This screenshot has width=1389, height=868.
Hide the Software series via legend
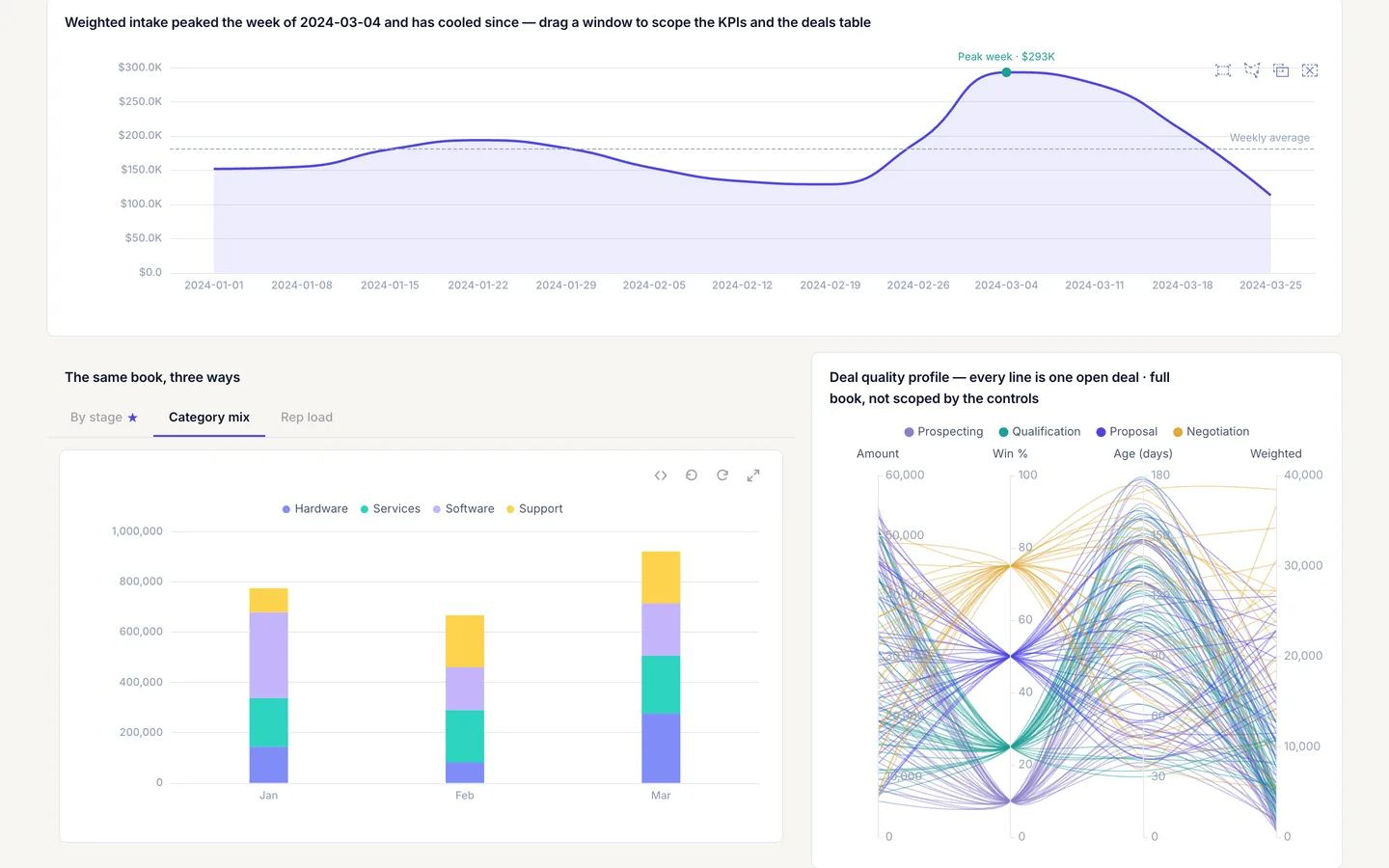pos(463,509)
